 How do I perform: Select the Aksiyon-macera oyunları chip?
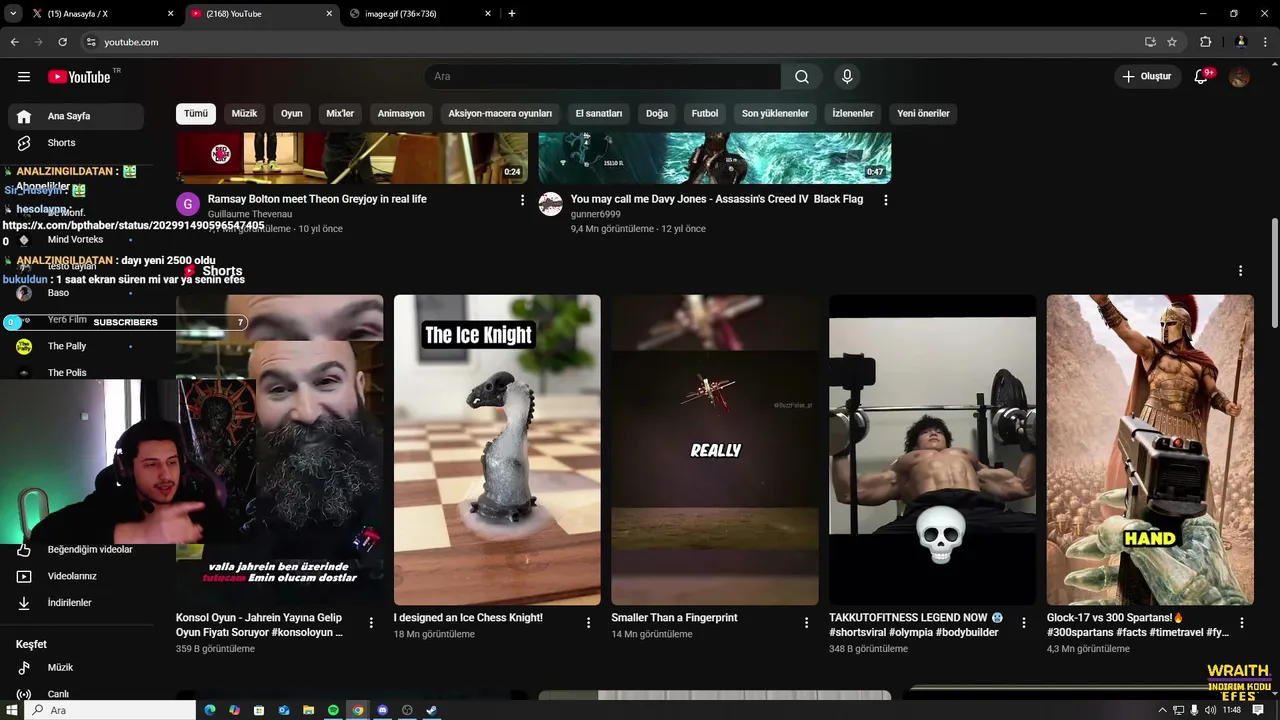click(x=500, y=114)
